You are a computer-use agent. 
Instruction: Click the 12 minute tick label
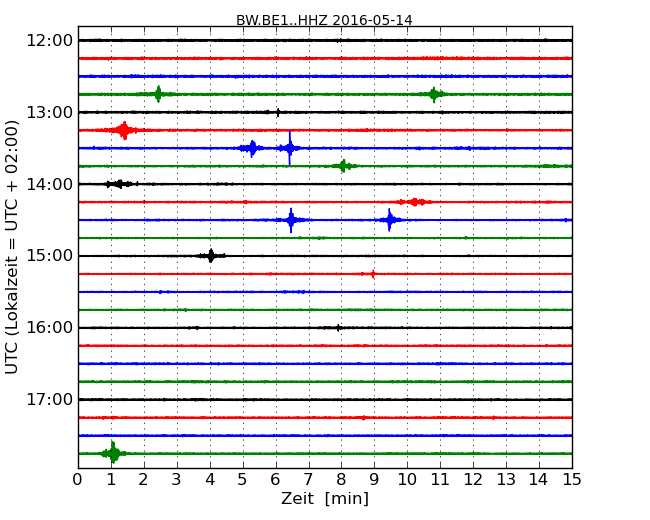pyautogui.click(x=473, y=480)
